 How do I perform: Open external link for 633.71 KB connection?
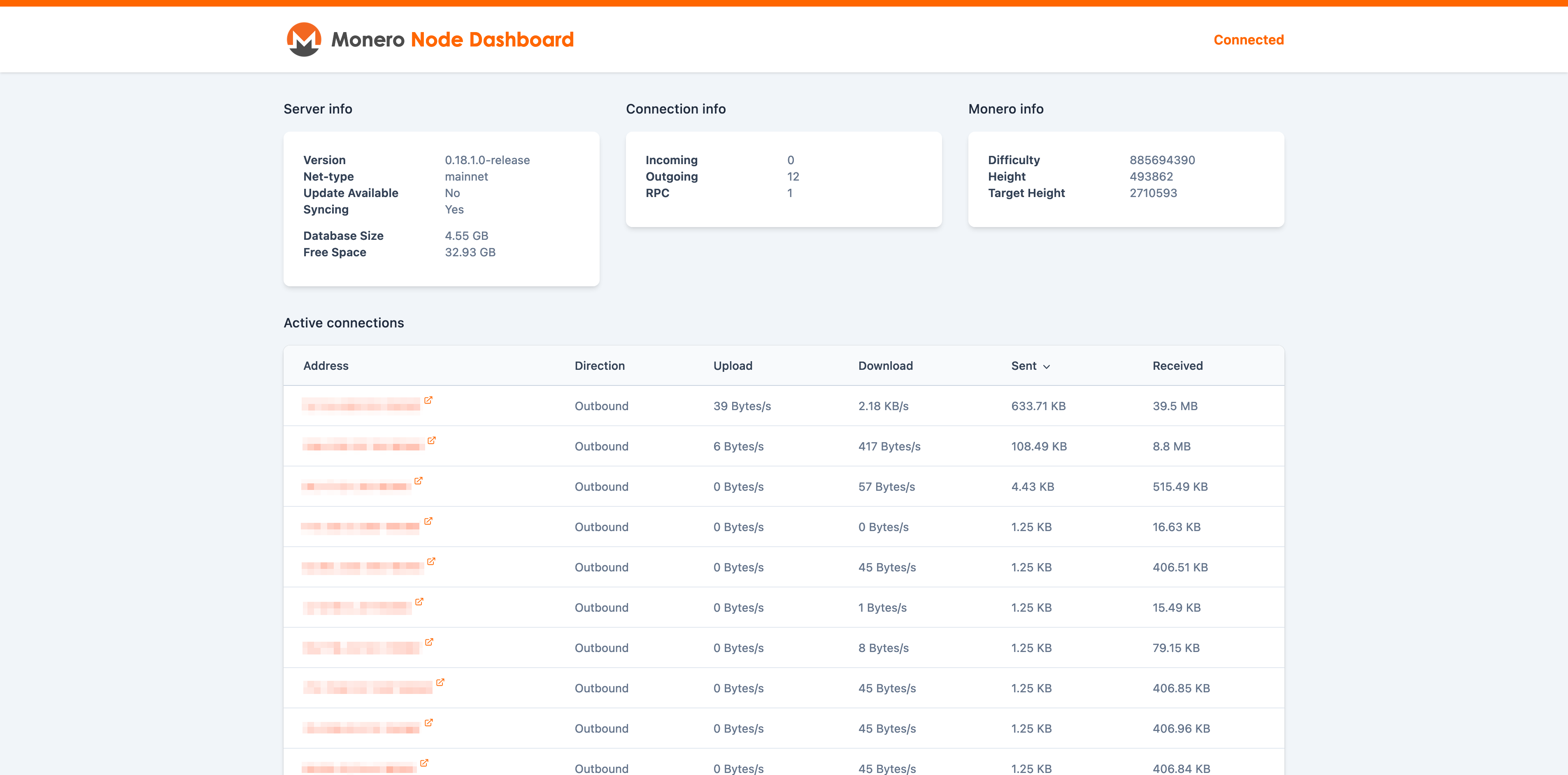point(428,400)
